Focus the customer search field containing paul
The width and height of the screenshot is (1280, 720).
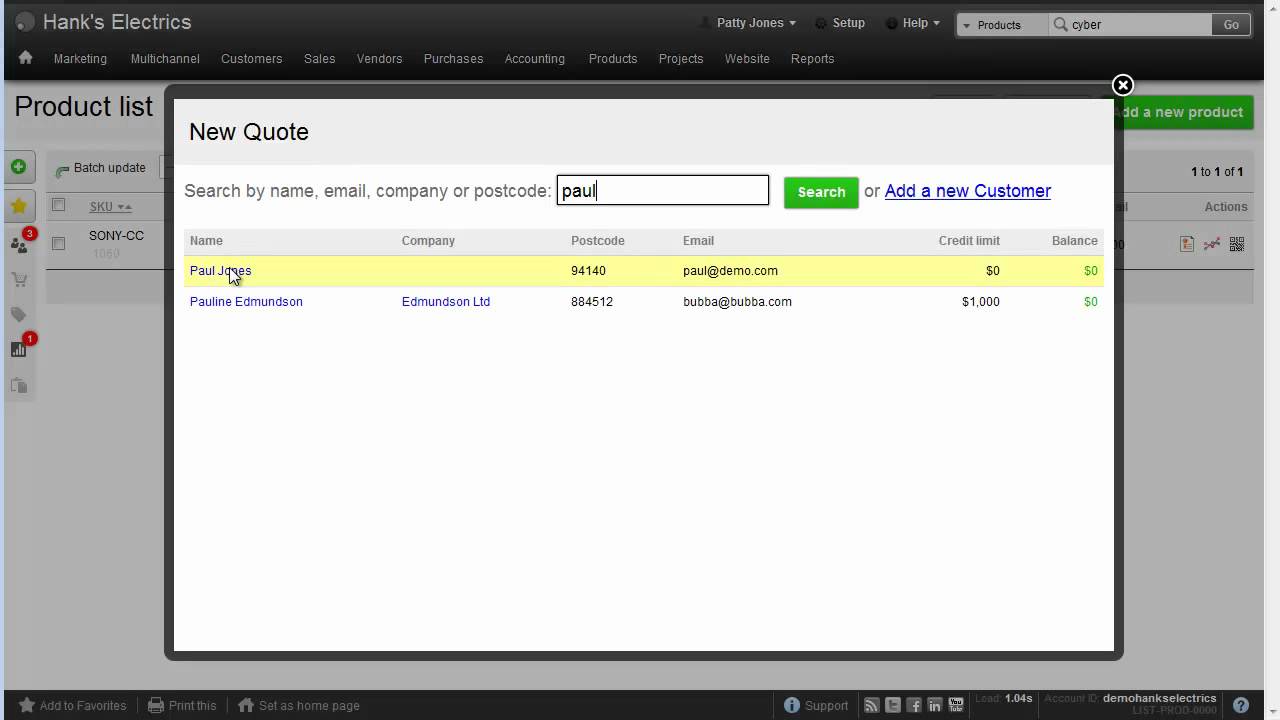(662, 191)
